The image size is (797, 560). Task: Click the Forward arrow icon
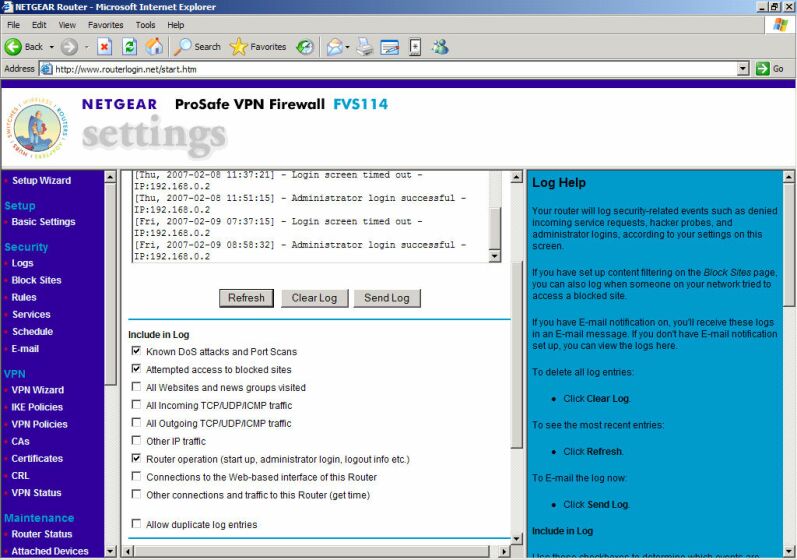69,47
